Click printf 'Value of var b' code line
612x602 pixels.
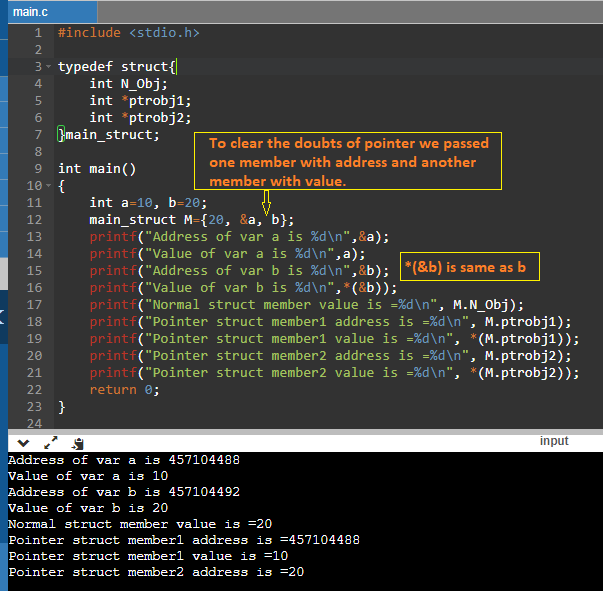243,288
